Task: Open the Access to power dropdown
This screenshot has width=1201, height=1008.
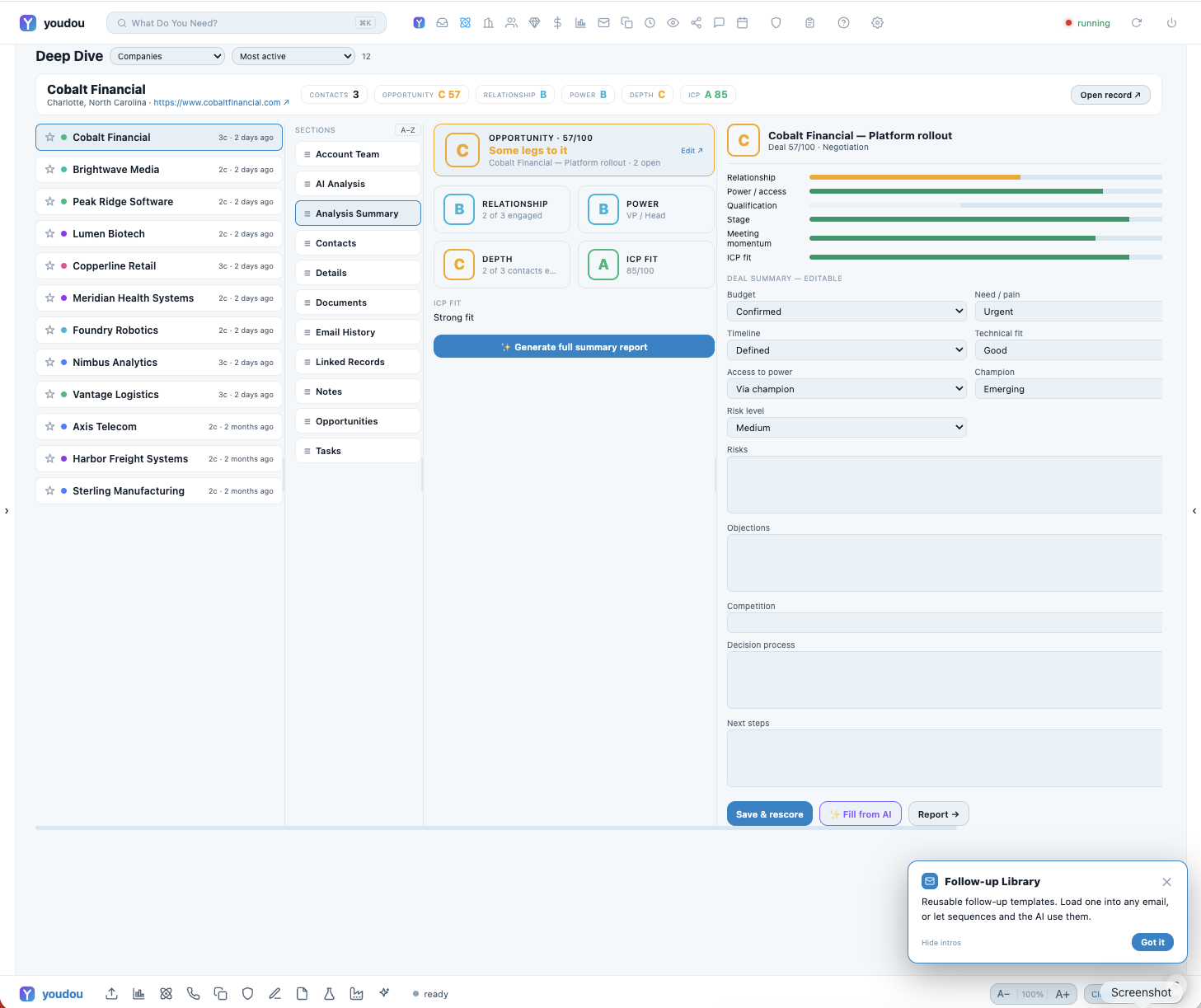Action: [847, 389]
